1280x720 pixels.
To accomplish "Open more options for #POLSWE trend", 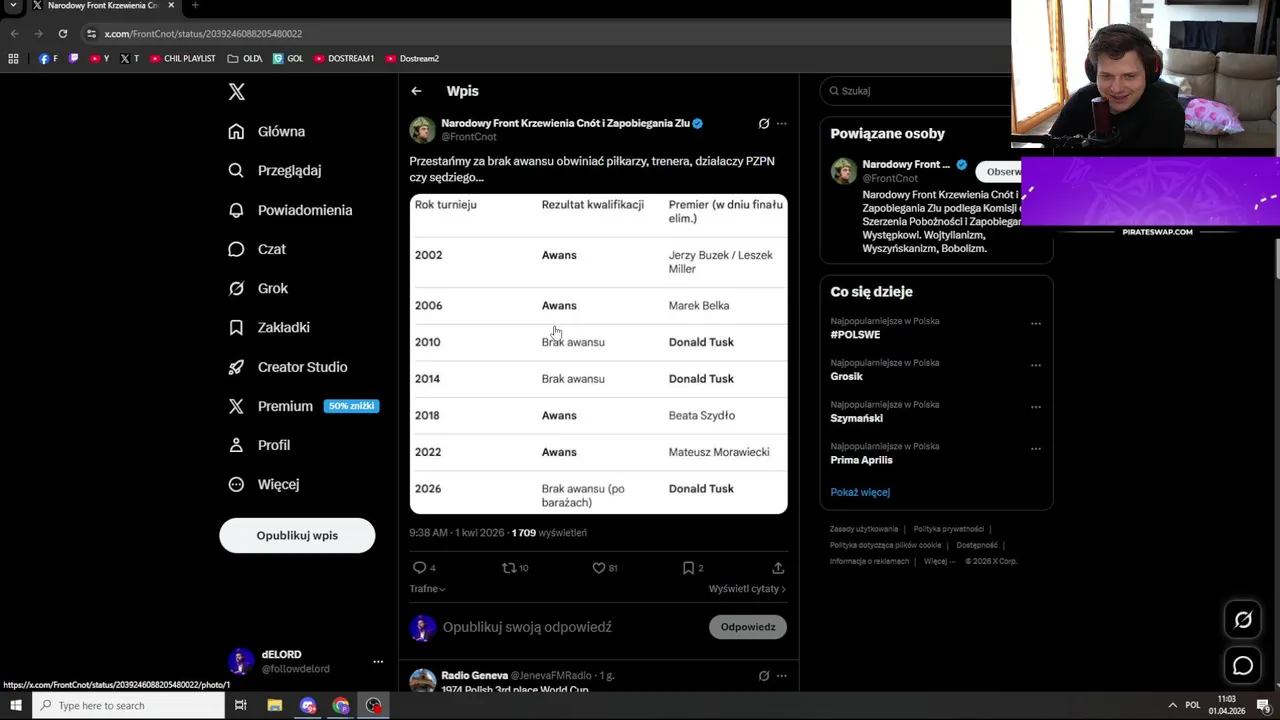I will point(1036,323).
